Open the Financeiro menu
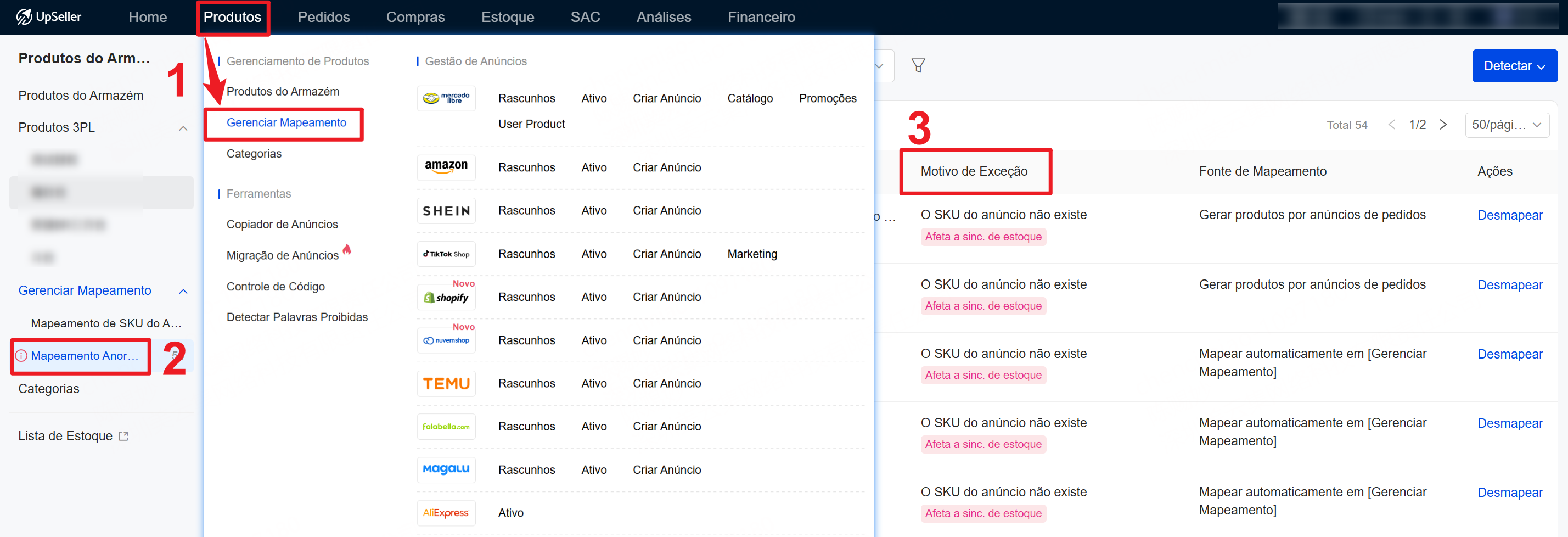Image resolution: width=1568 pixels, height=537 pixels. pos(761,17)
